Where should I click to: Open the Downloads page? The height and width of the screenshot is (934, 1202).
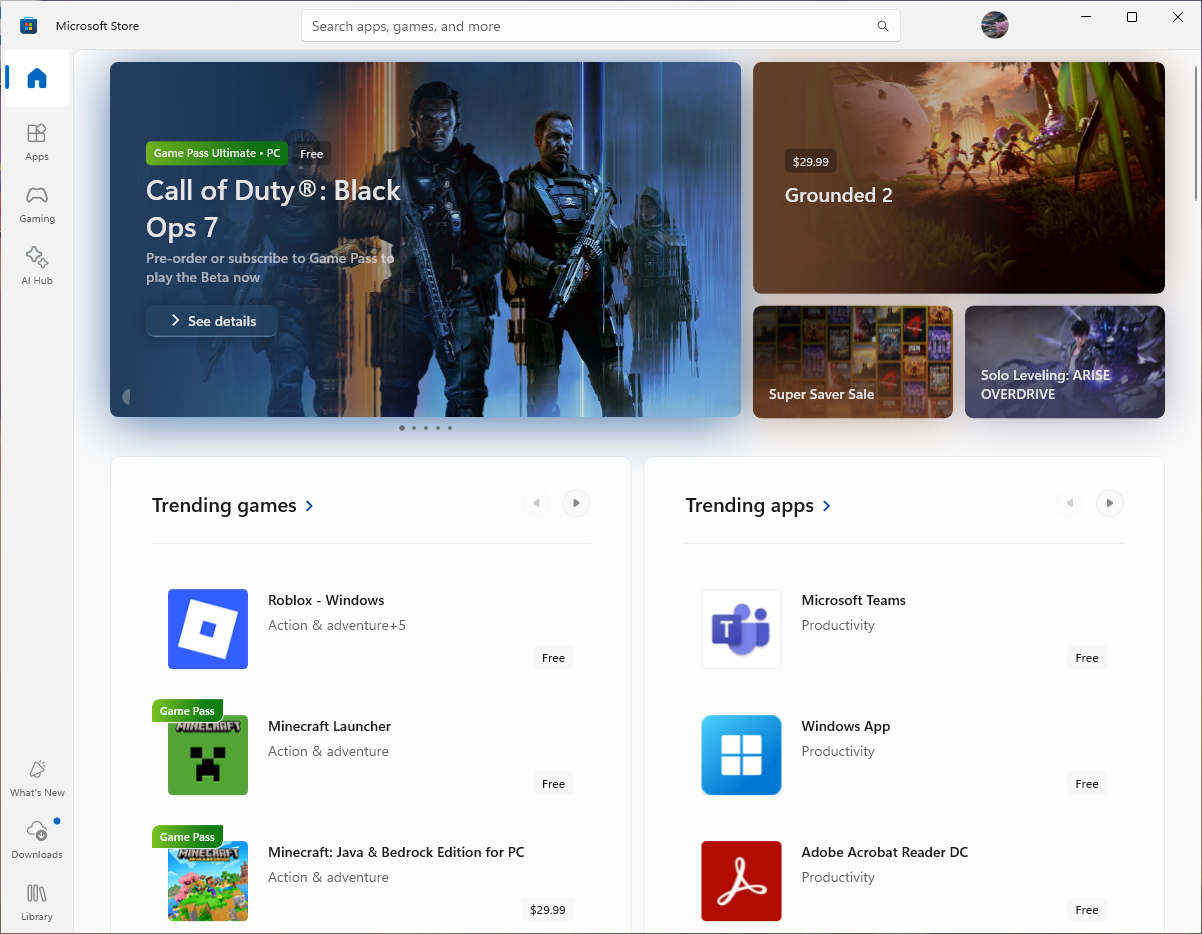(x=36, y=840)
